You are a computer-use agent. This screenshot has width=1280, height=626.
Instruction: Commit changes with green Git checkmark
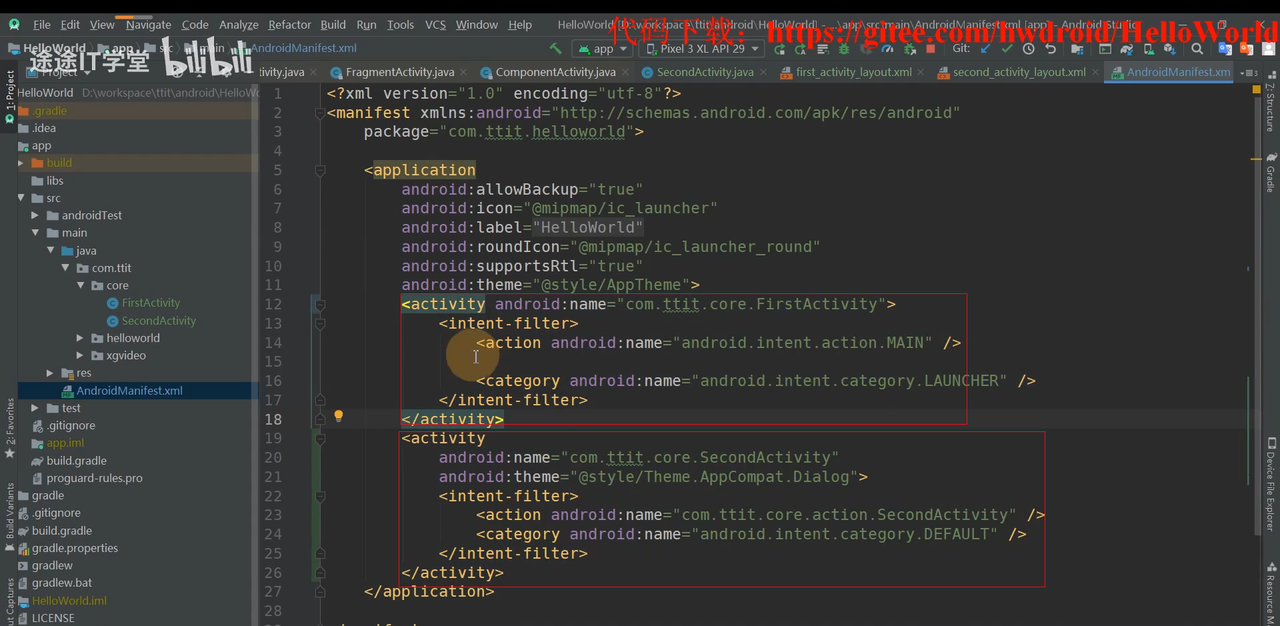[x=1007, y=48]
